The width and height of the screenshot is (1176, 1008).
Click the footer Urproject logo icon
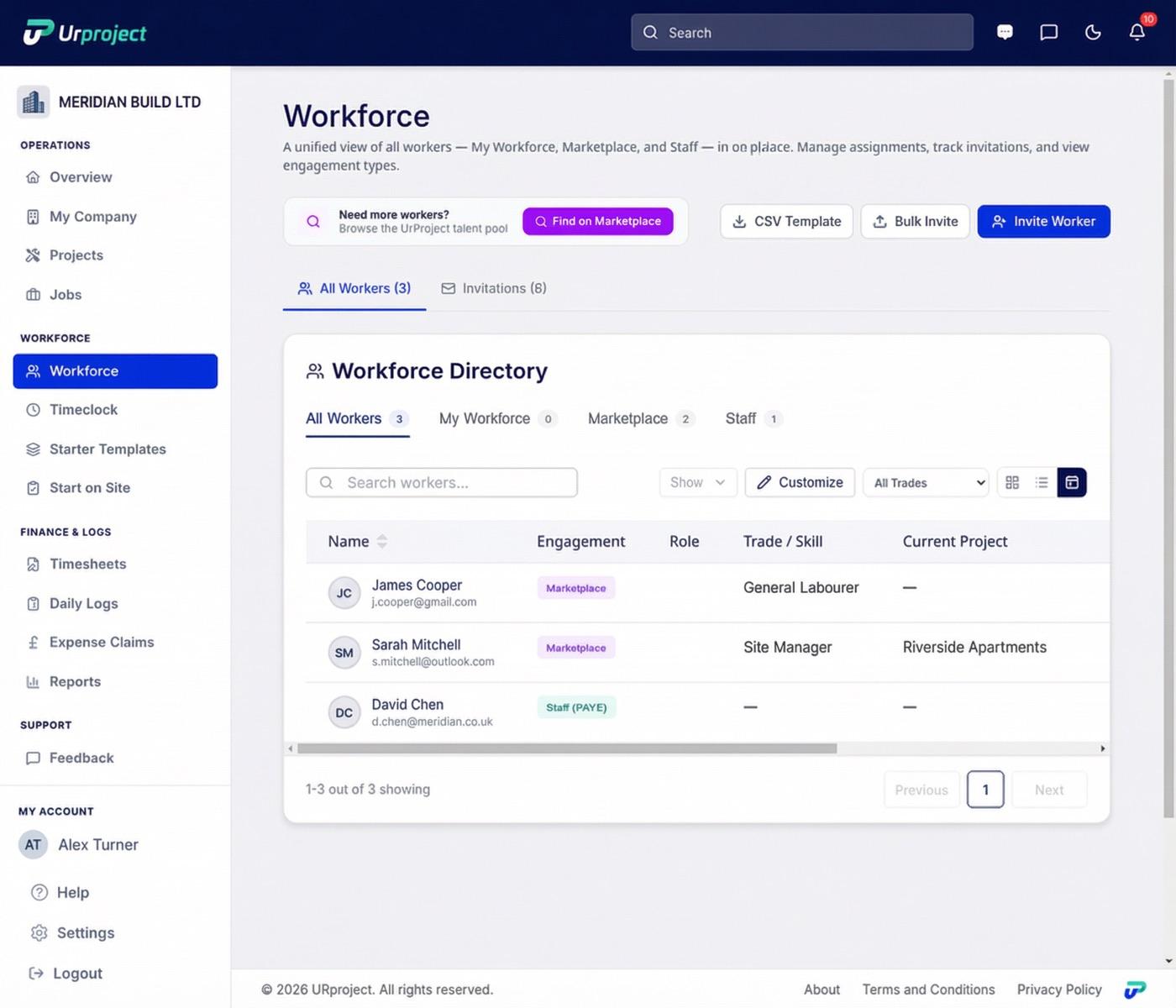click(1135, 990)
